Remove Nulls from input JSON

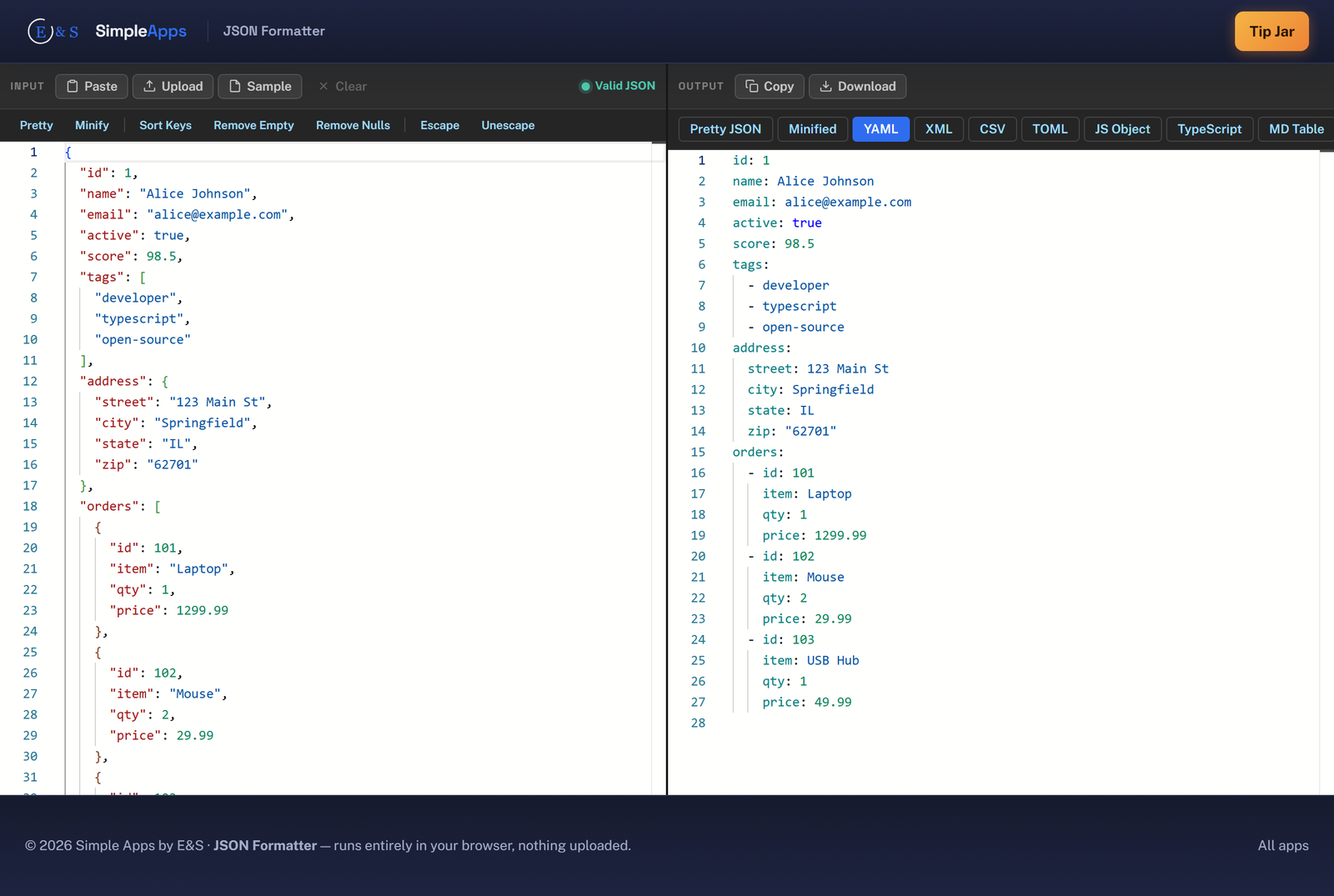click(353, 125)
